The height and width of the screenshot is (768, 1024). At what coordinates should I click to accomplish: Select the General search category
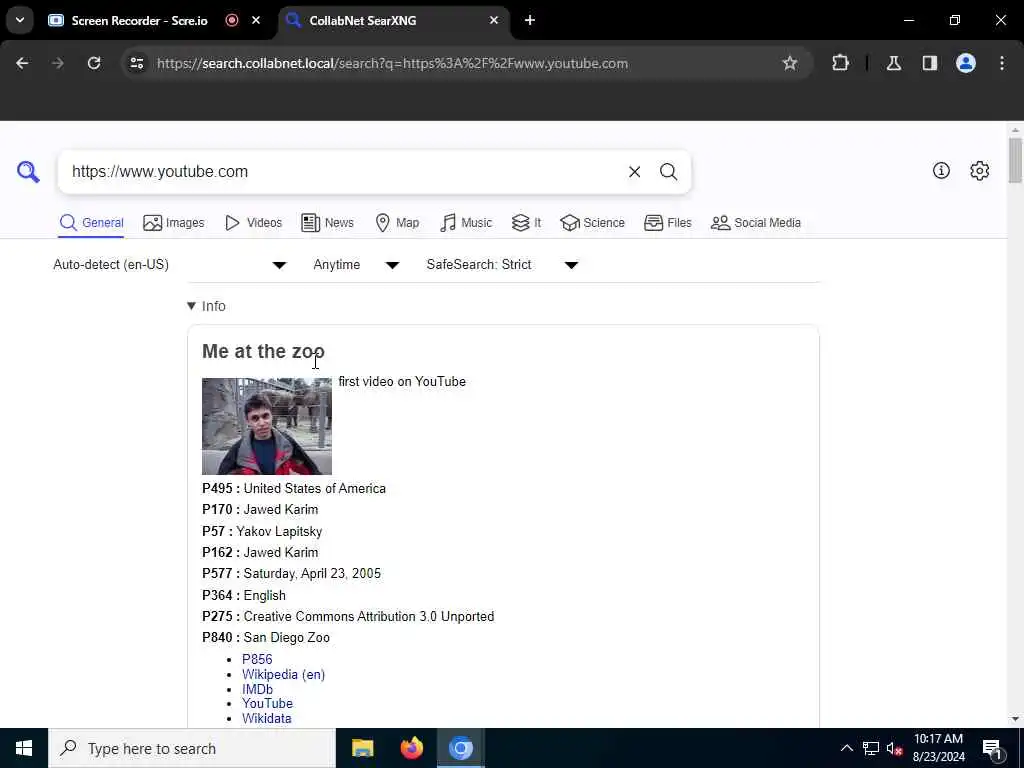click(91, 223)
